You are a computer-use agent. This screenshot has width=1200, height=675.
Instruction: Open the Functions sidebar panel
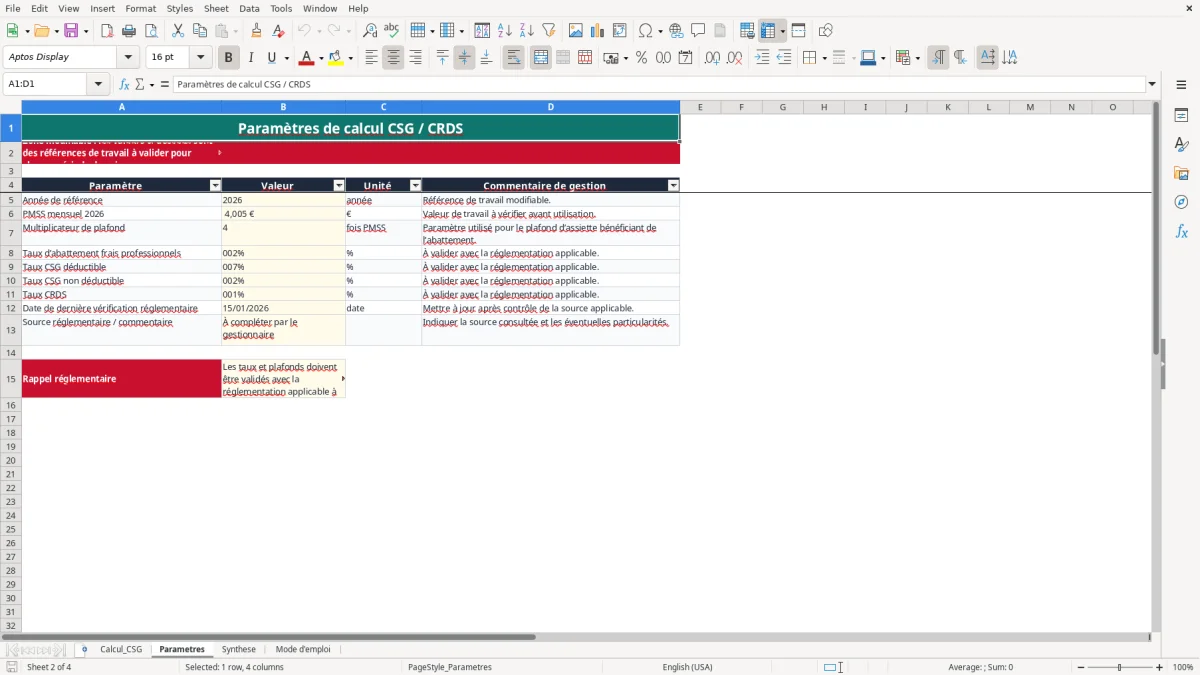pyautogui.click(x=1181, y=231)
